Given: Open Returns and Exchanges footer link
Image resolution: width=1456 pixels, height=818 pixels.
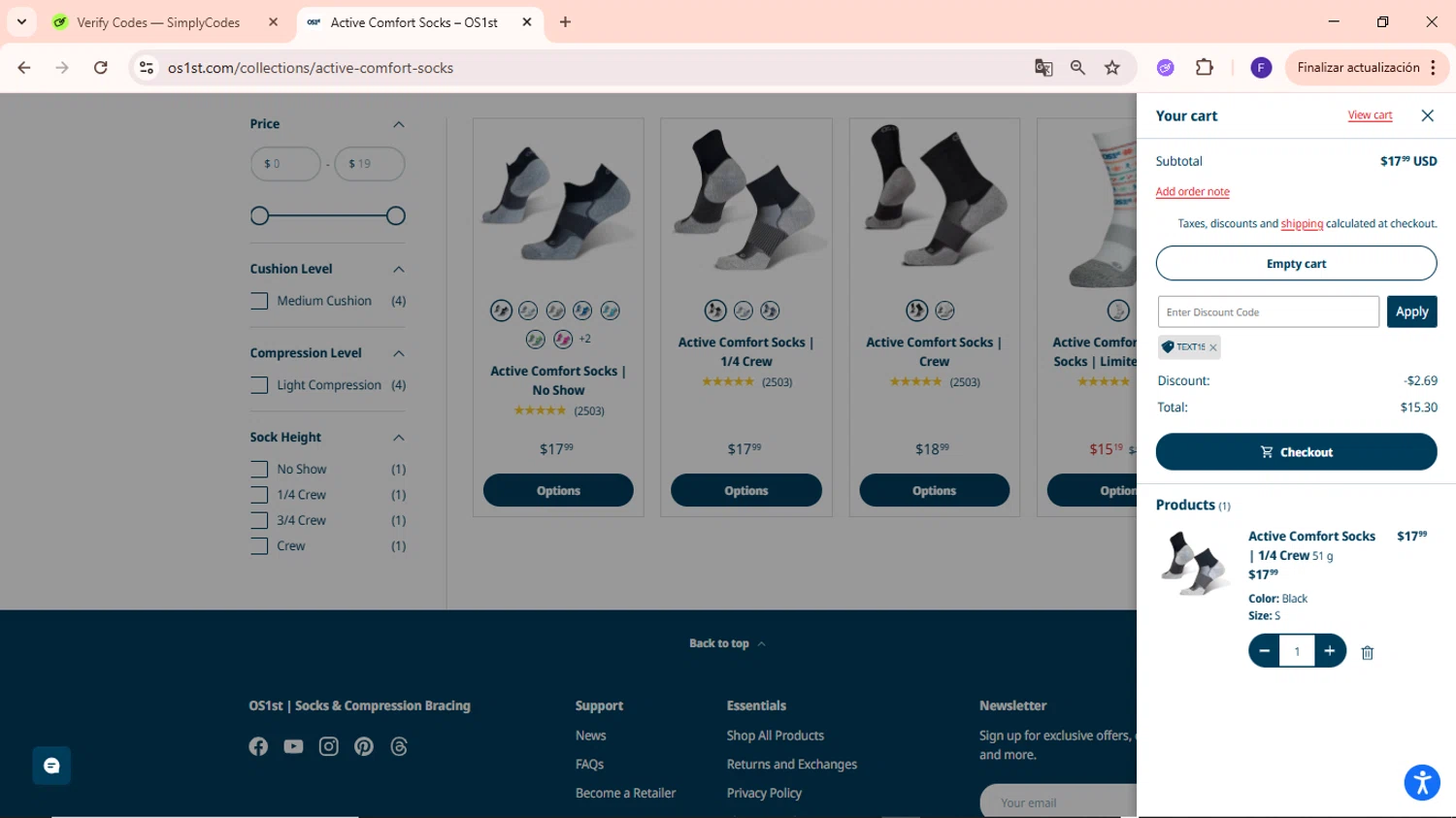Looking at the screenshot, I should (x=792, y=765).
